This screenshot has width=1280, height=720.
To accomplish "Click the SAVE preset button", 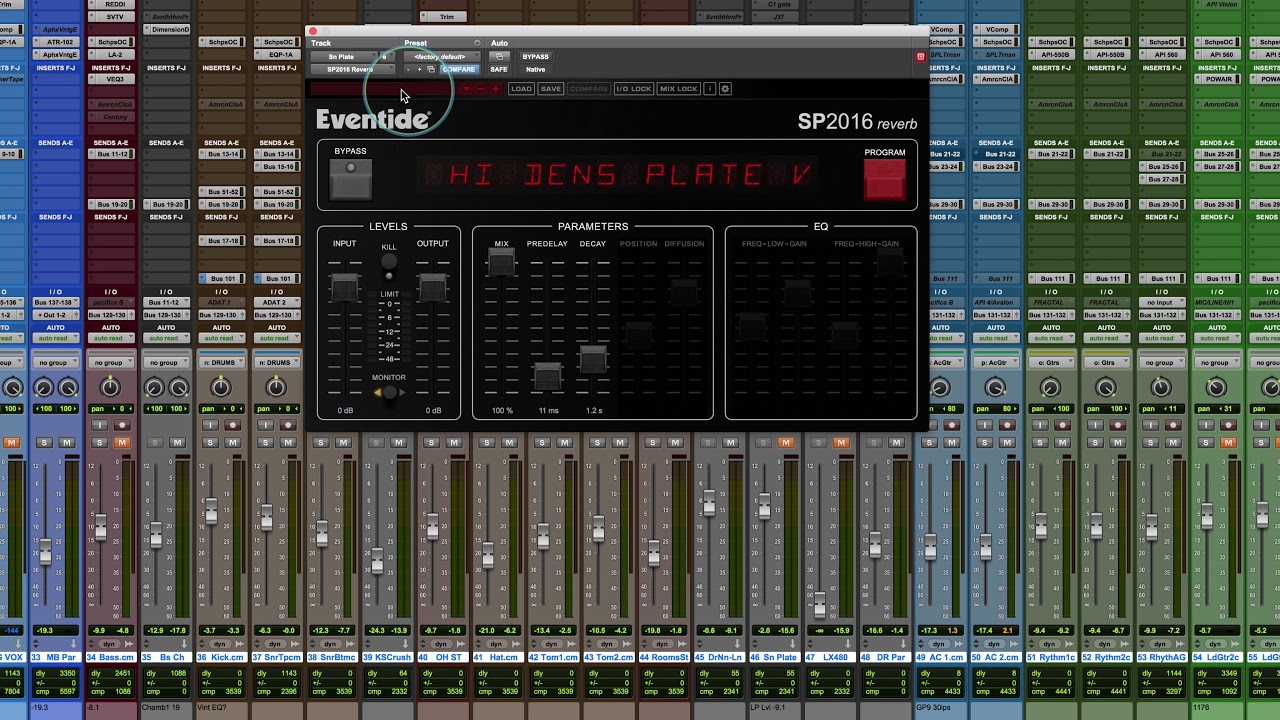I will point(551,89).
